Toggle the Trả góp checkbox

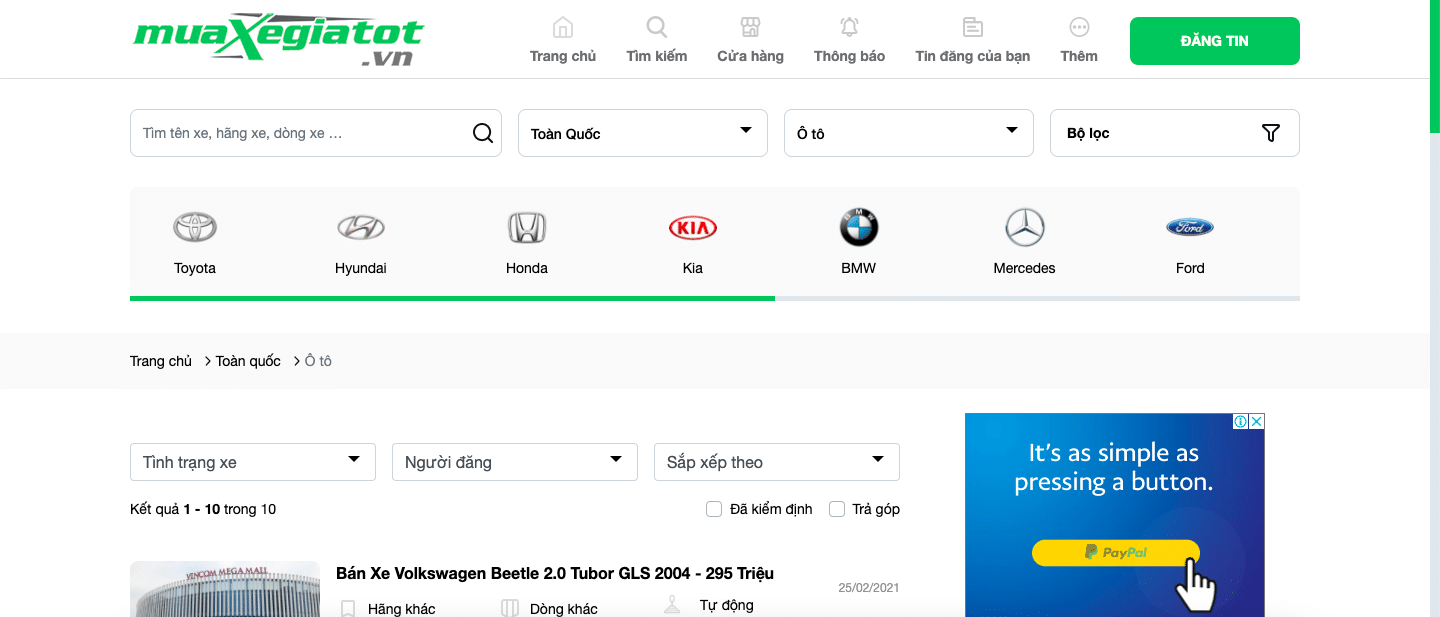(x=837, y=509)
